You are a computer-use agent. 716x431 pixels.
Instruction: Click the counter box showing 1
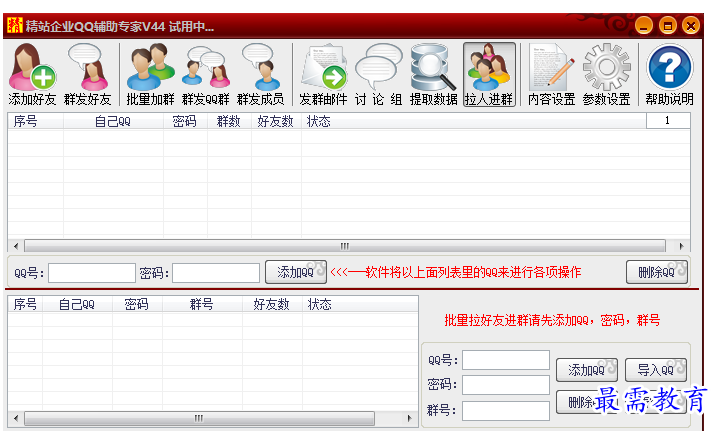coord(668,121)
